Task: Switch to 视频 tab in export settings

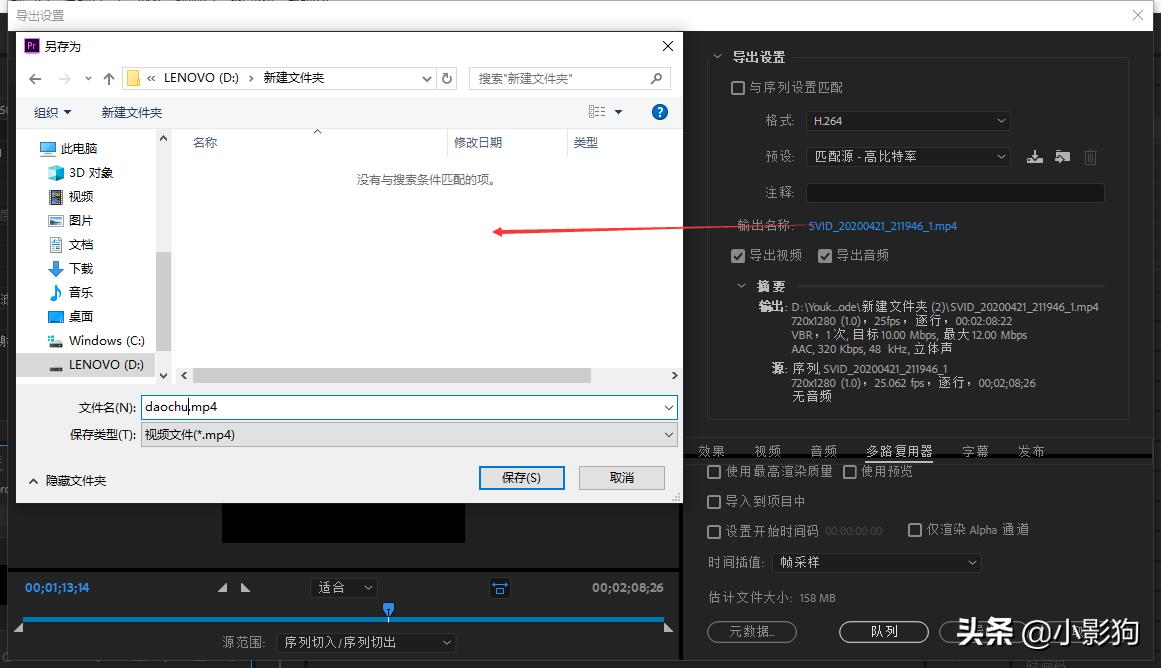Action: click(768, 451)
